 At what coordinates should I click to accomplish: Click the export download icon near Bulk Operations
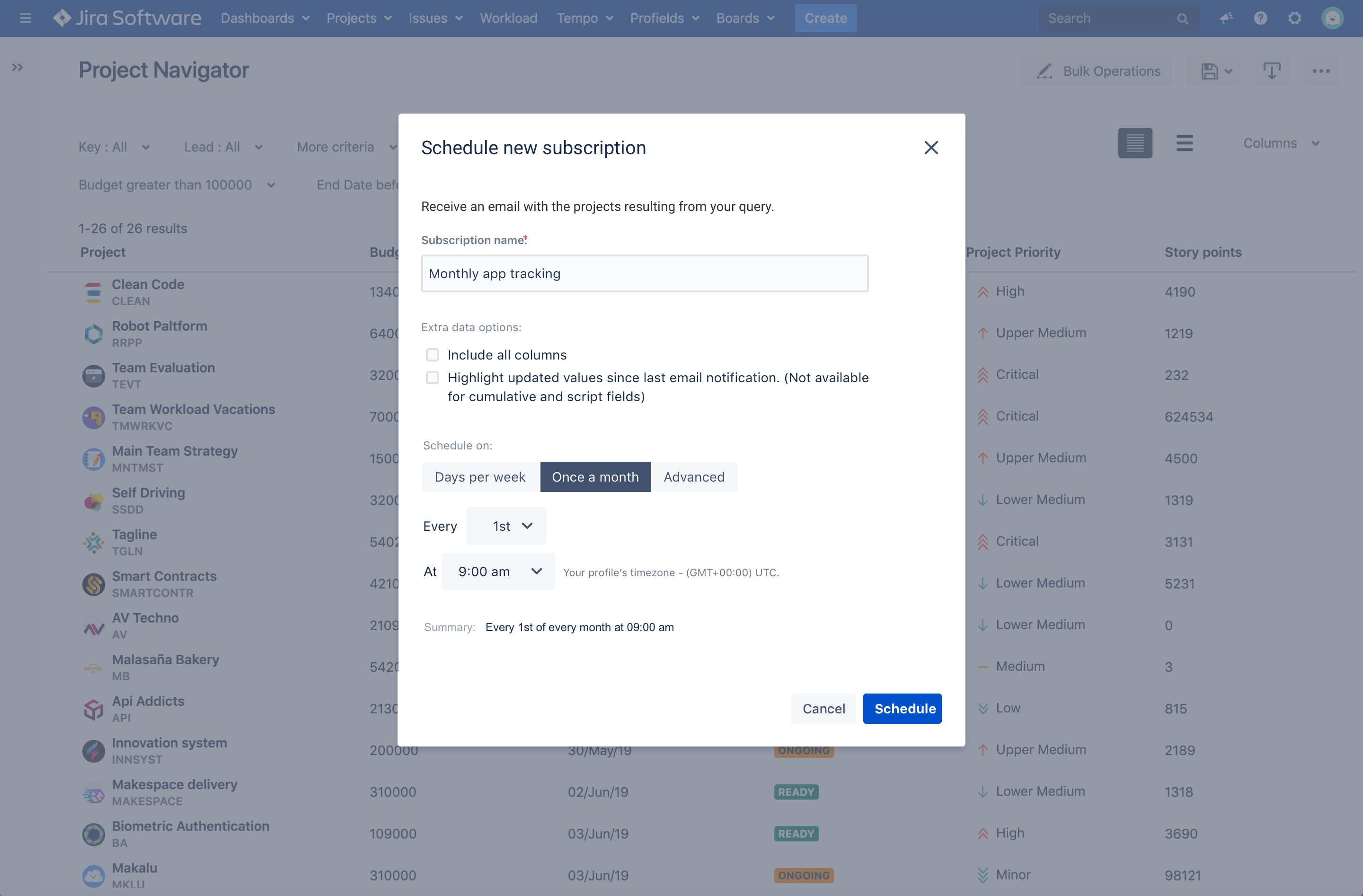[1272, 70]
